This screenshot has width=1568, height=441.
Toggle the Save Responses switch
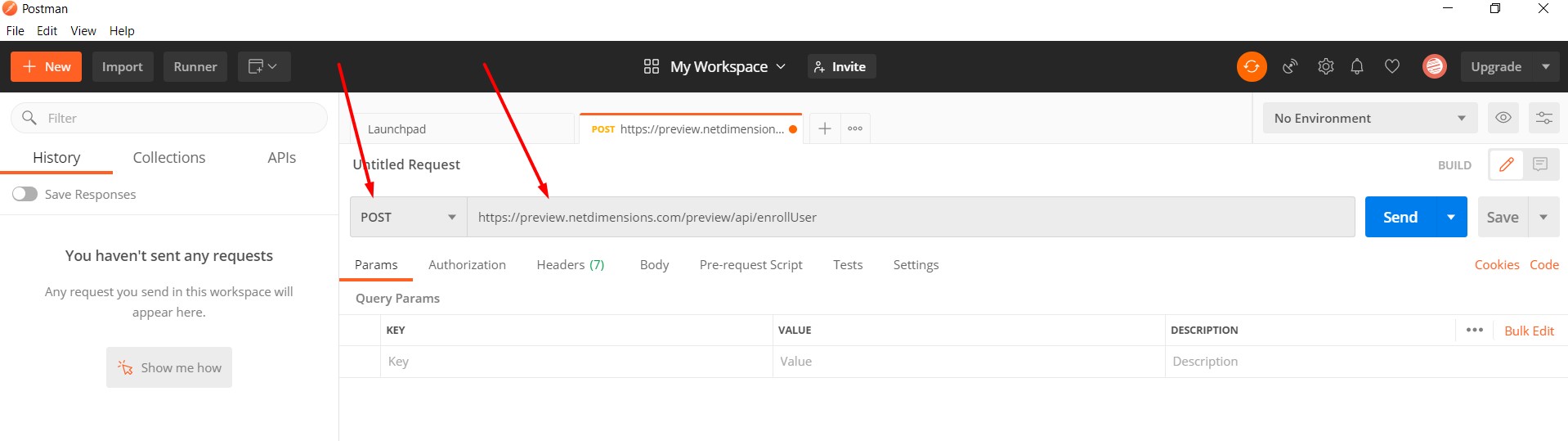[x=25, y=194]
